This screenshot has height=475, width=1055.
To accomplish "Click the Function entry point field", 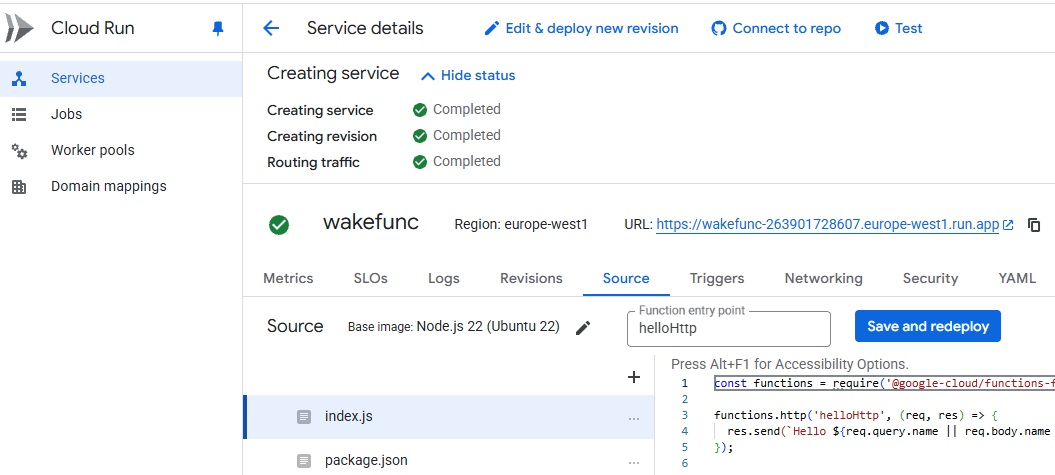I will pyautogui.click(x=729, y=329).
